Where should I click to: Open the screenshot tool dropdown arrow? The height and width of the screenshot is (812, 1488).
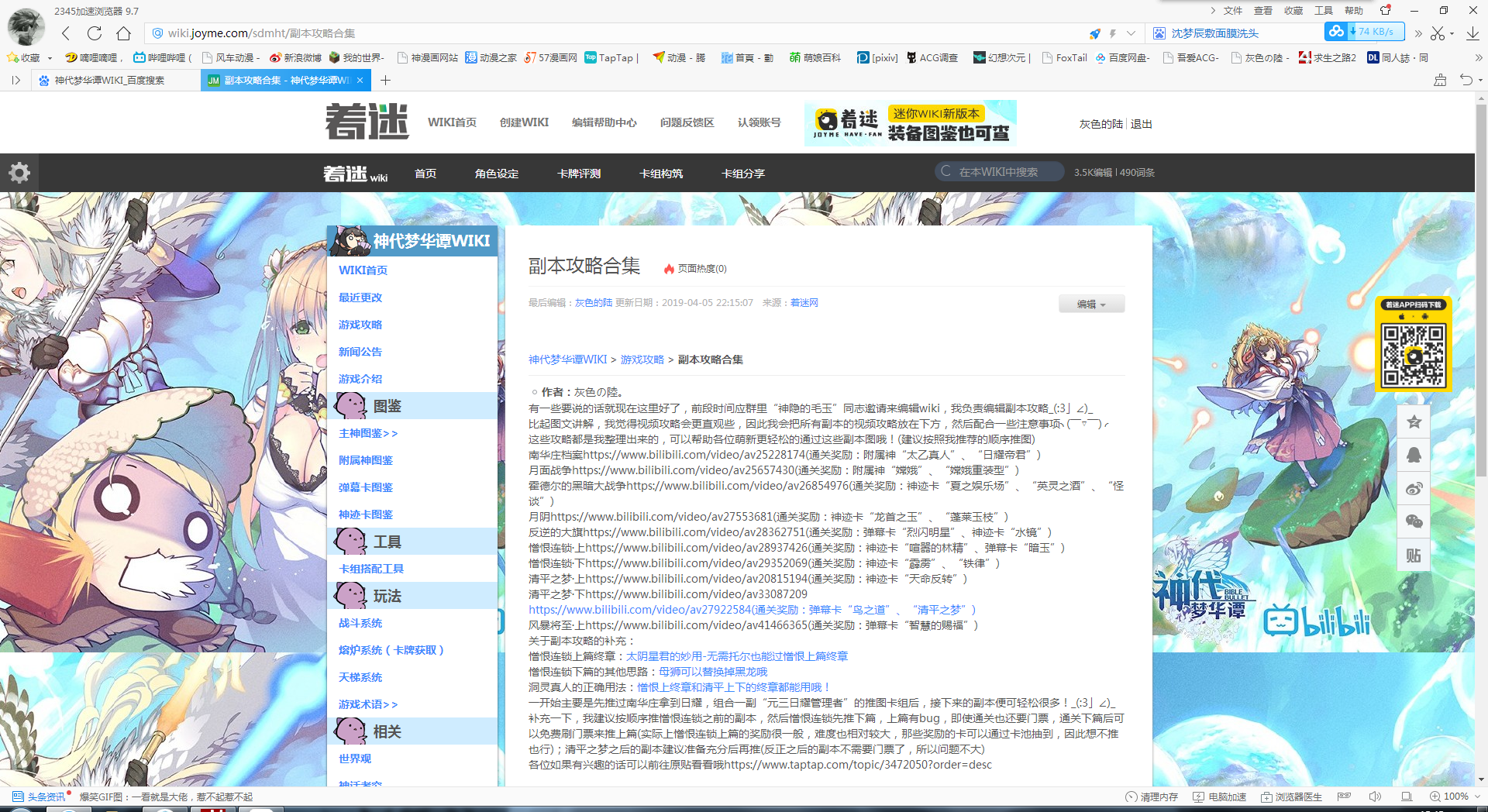tap(1452, 33)
